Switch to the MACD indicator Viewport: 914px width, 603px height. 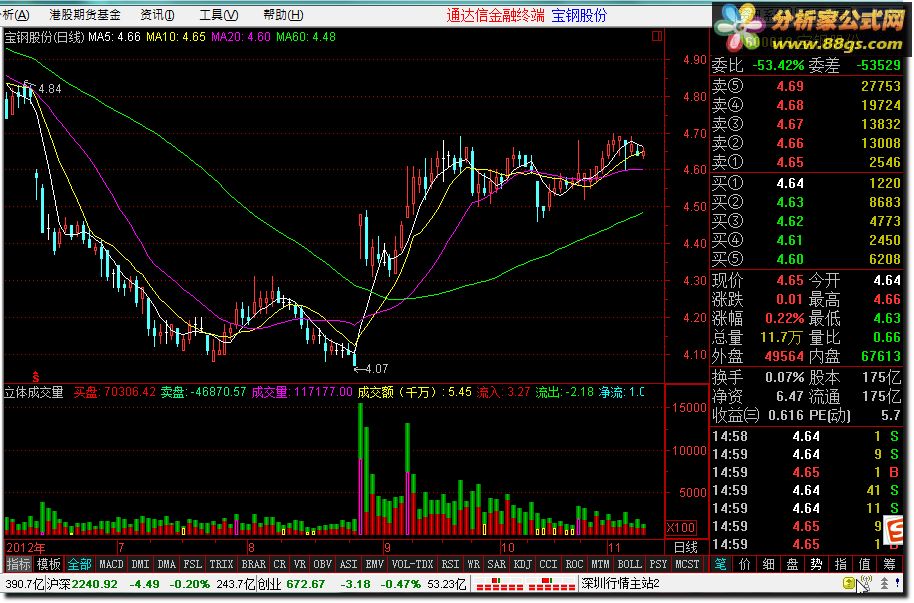(111, 564)
